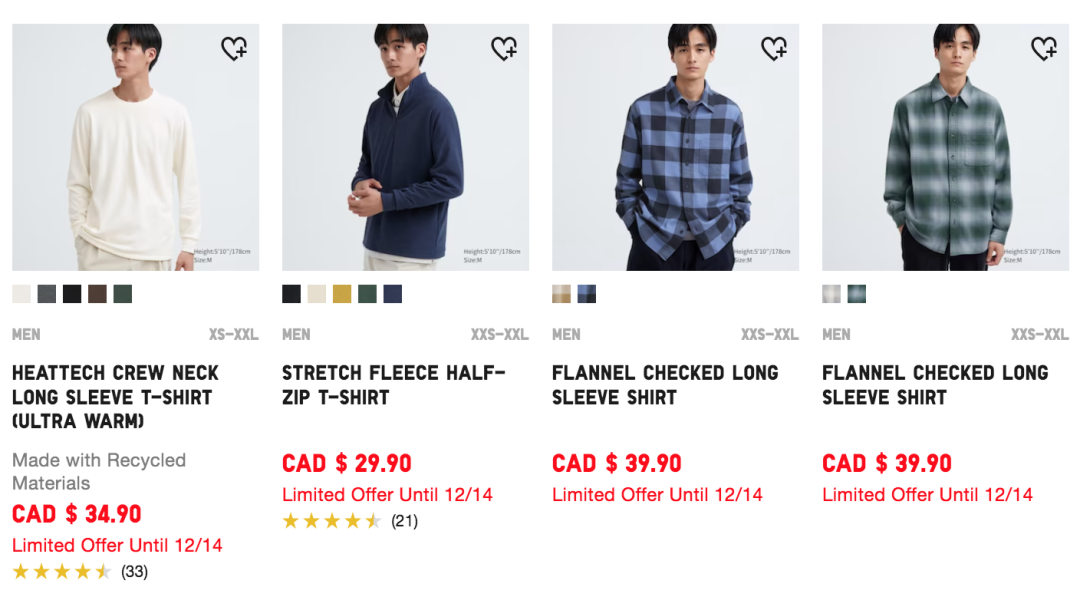1080x597 pixels.
Task: Pick the brown color for the HEATTECH T-Shirt
Action: [x=96, y=293]
